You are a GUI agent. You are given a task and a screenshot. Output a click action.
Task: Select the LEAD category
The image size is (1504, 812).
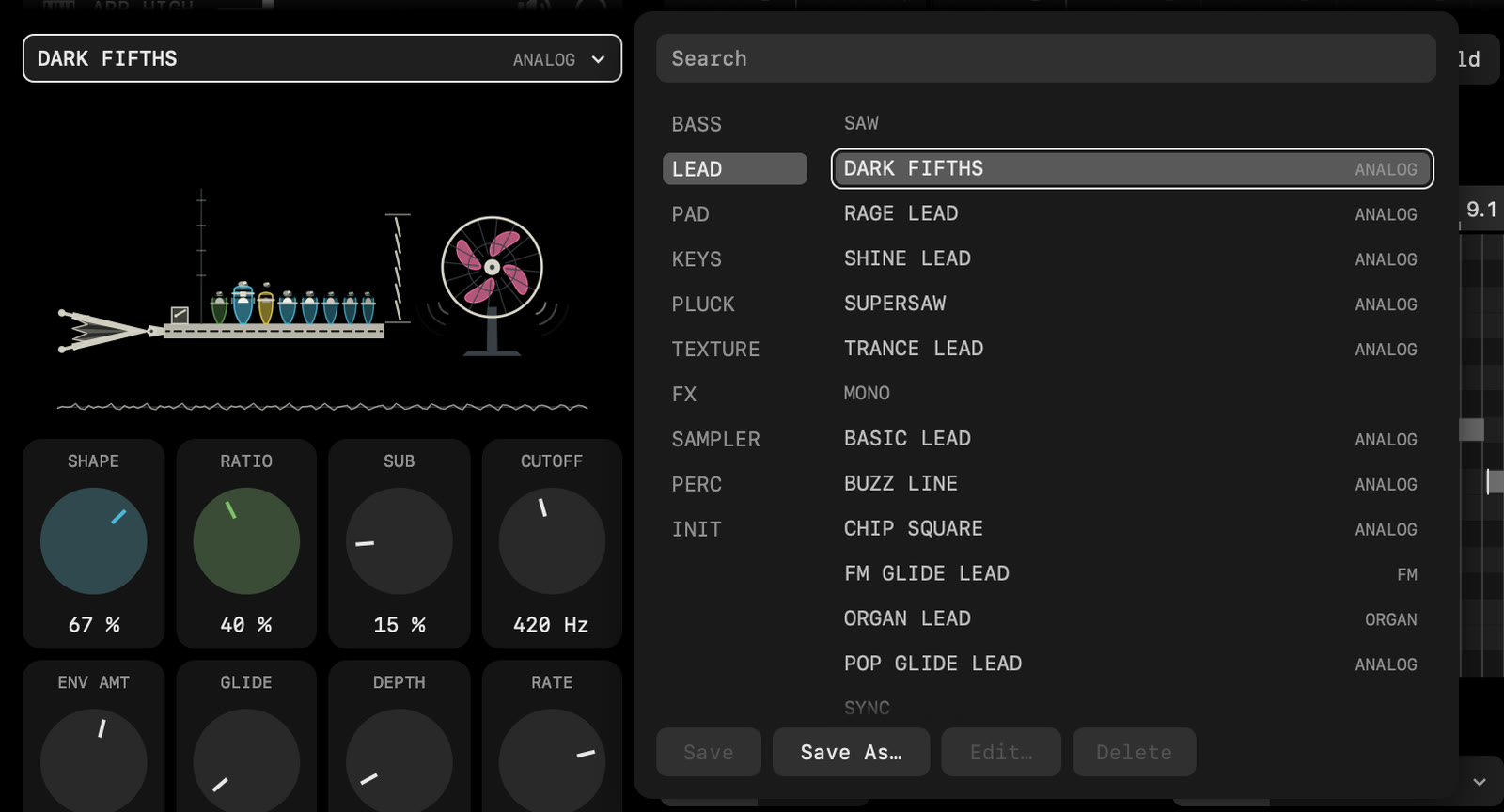click(x=734, y=169)
